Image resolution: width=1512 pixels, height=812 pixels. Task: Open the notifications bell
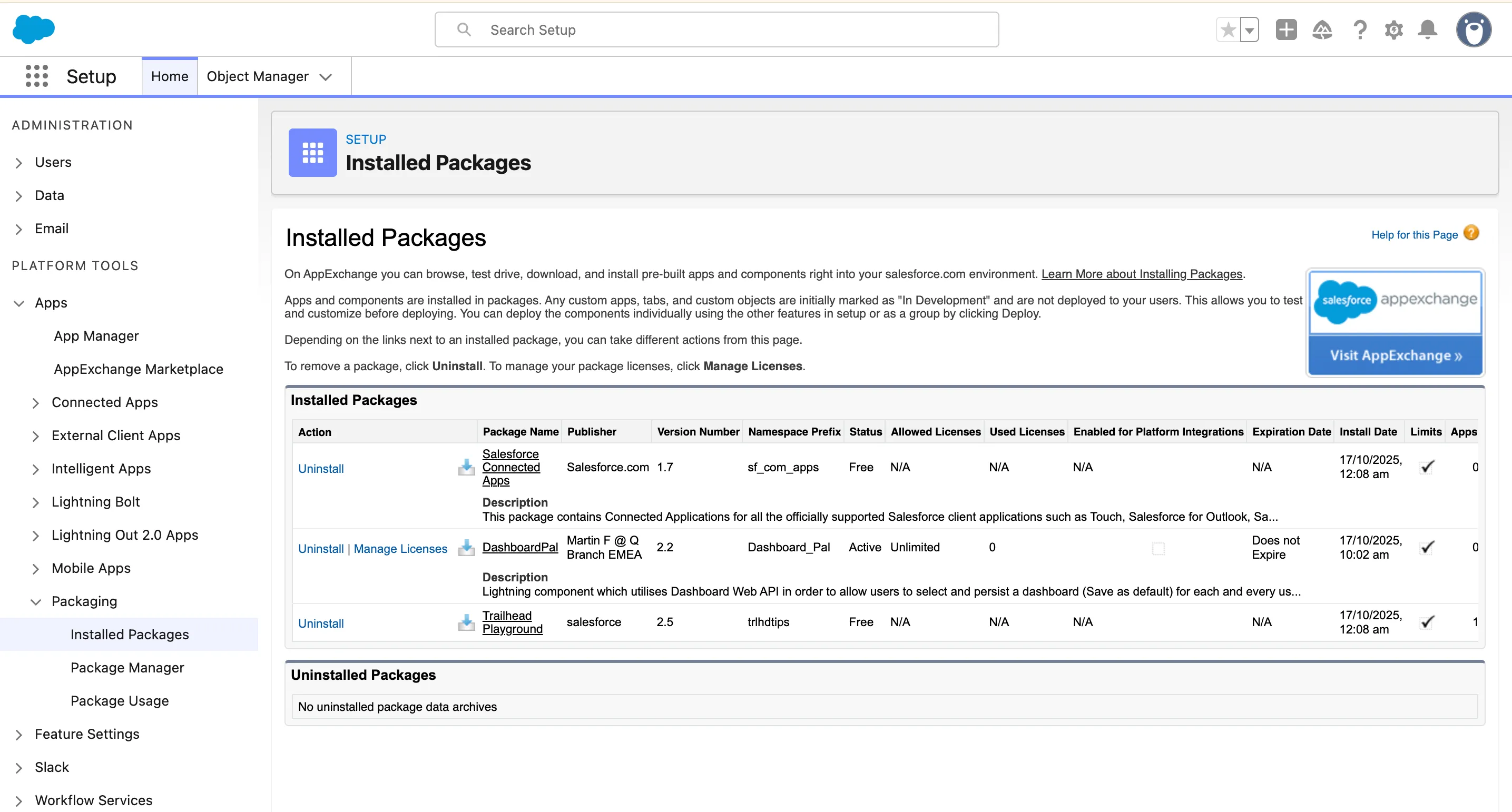[x=1428, y=30]
